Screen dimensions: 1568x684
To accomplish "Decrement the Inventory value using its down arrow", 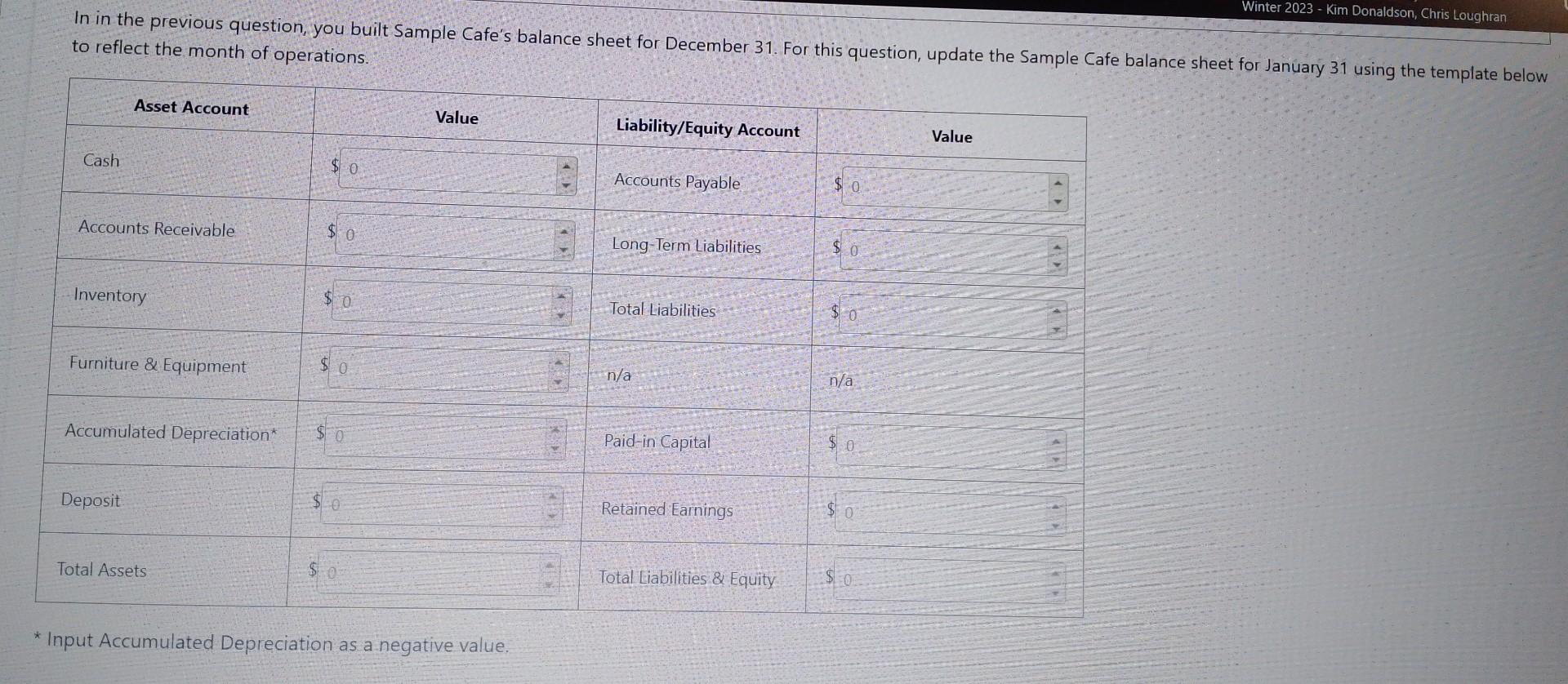I will (x=563, y=313).
